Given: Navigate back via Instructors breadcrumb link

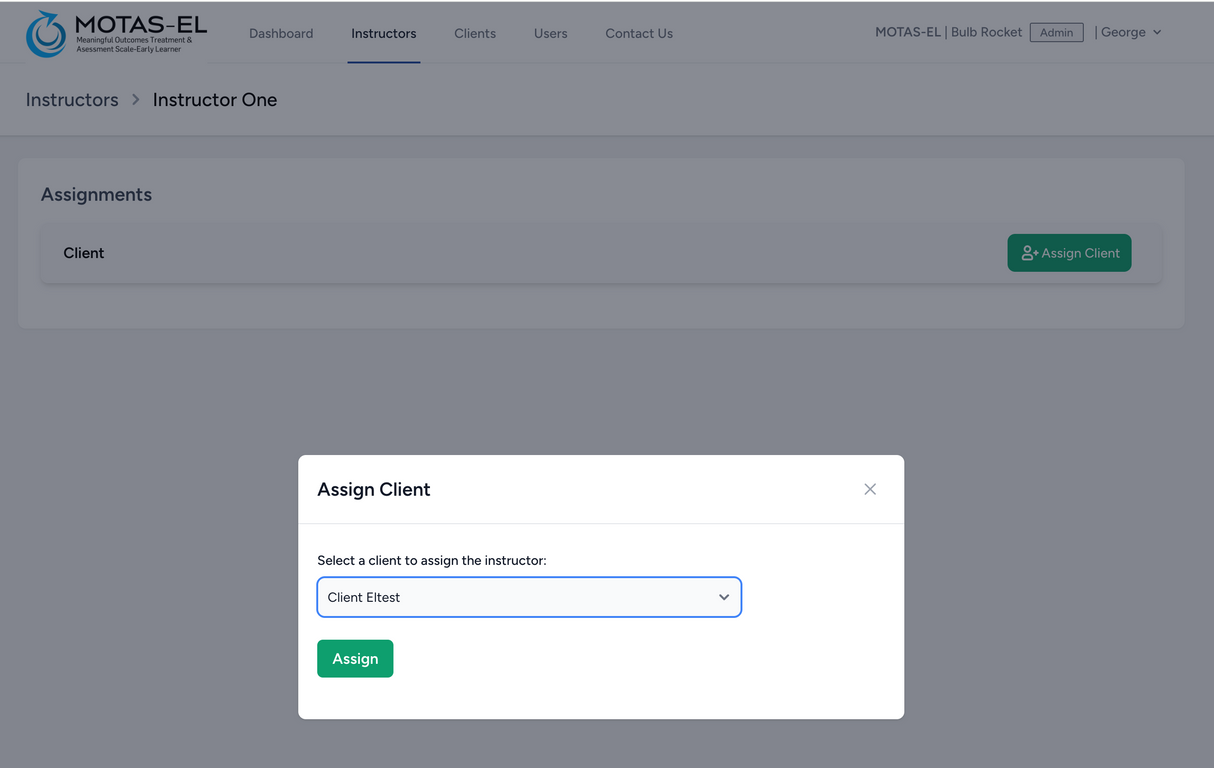Looking at the screenshot, I should [x=72, y=100].
